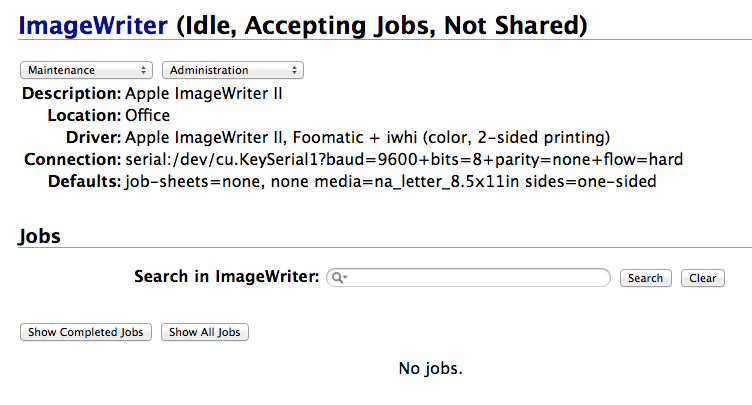Screen dimensions: 752x405
Task: Expand the Administration dropdown menu
Action: point(233,70)
